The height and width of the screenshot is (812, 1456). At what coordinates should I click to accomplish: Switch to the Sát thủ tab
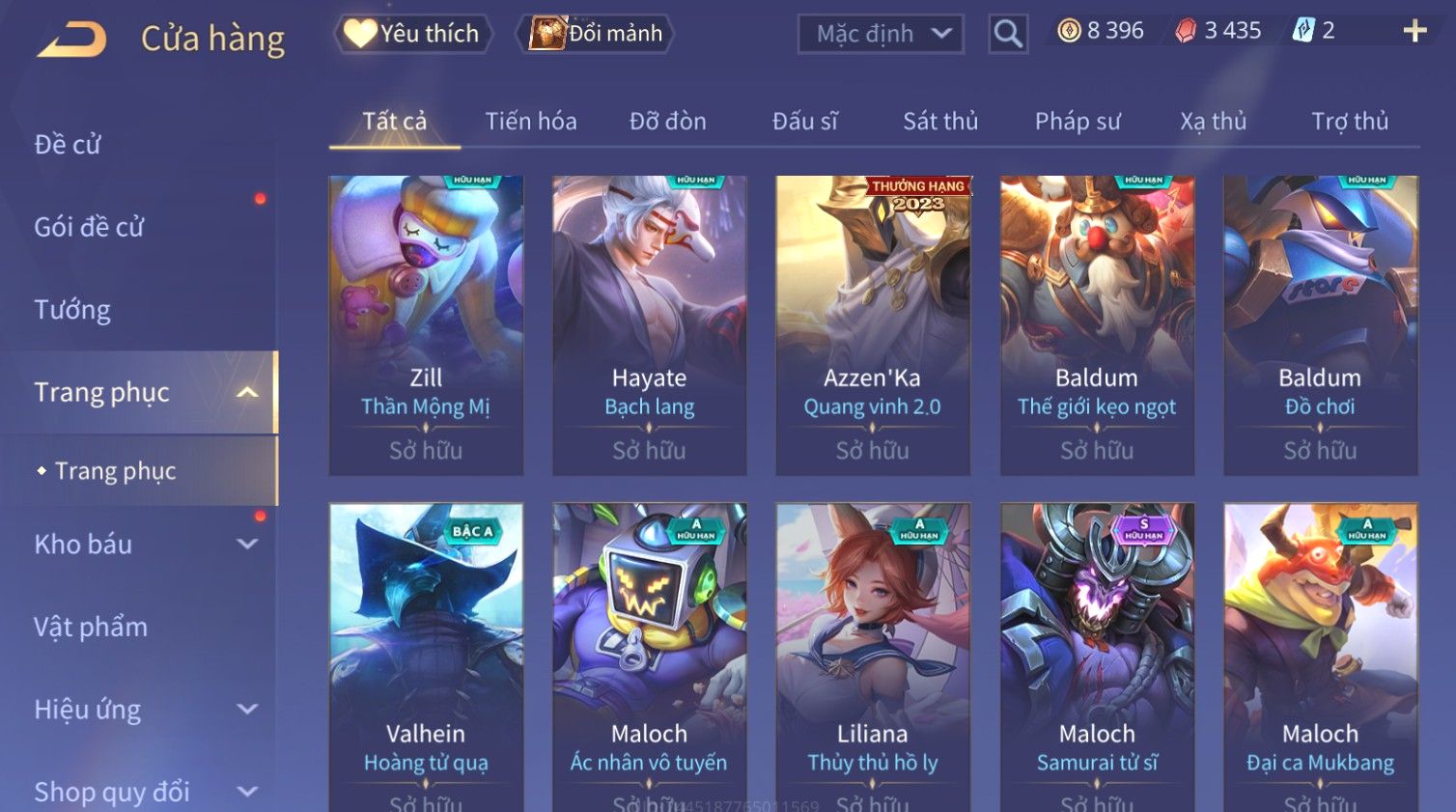point(940,121)
